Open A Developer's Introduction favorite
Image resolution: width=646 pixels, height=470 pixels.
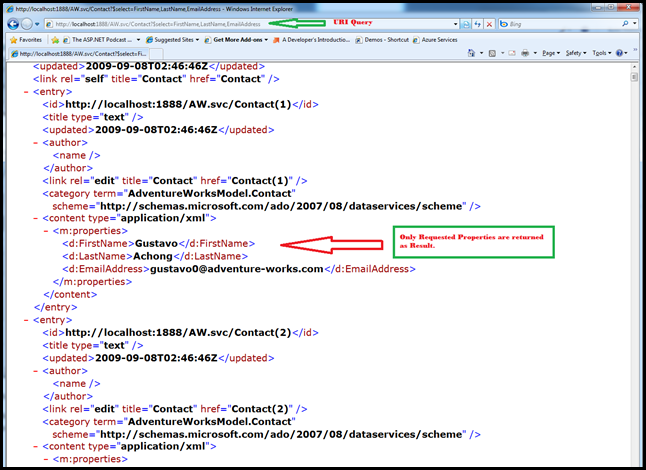(x=311, y=40)
